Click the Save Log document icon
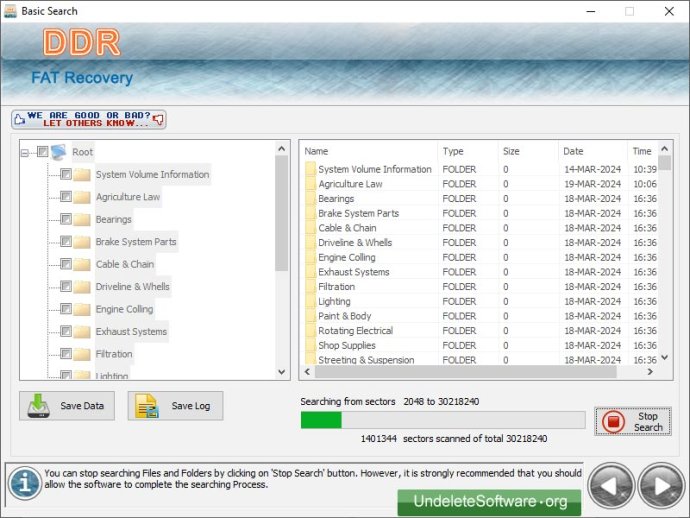 pos(147,406)
